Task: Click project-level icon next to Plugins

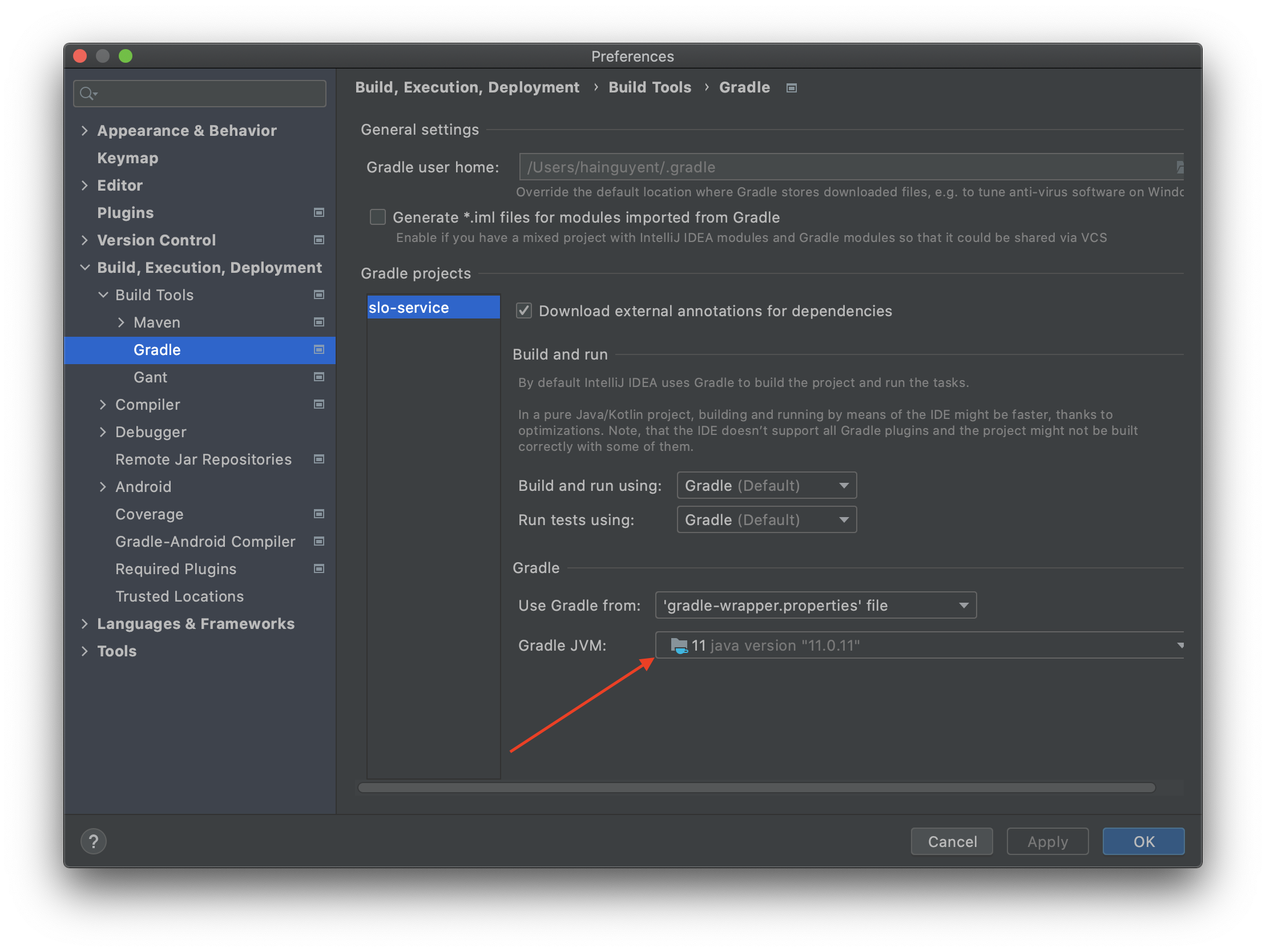Action: click(319, 212)
